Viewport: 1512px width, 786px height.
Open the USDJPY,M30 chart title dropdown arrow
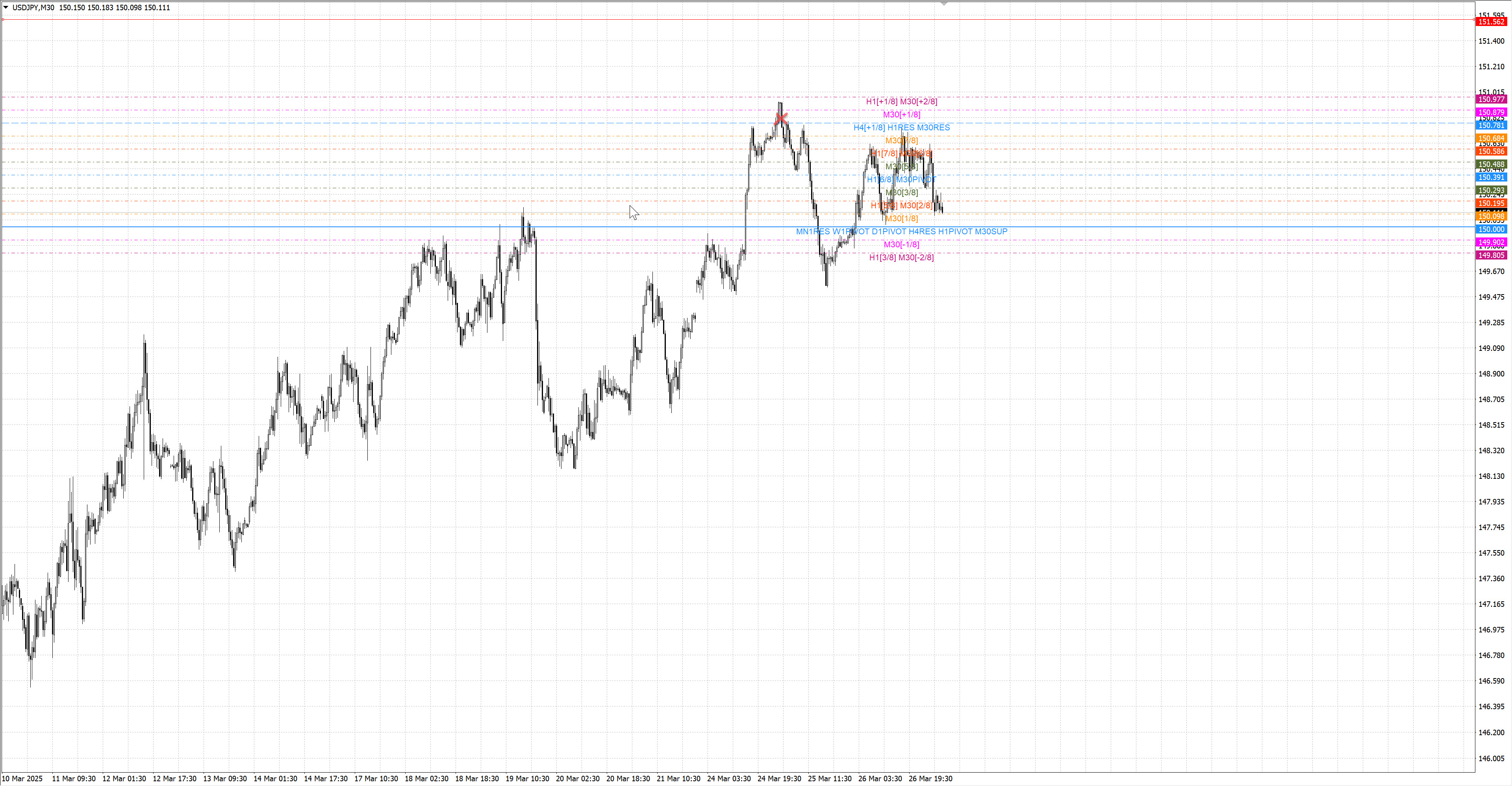click(6, 7)
